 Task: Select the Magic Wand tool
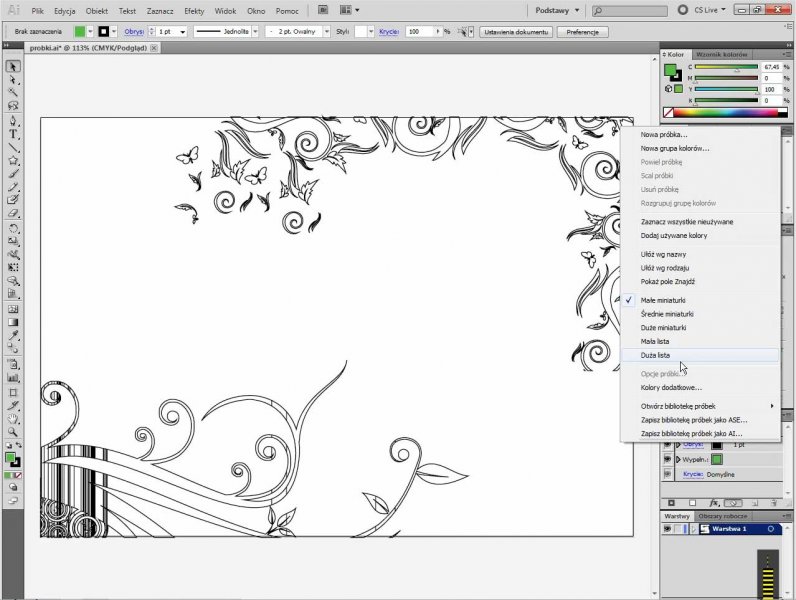(x=13, y=92)
